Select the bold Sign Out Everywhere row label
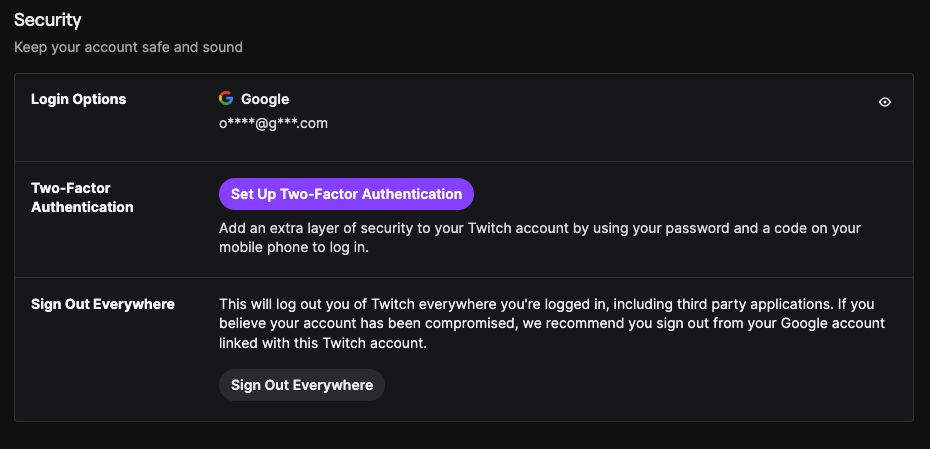 click(103, 304)
